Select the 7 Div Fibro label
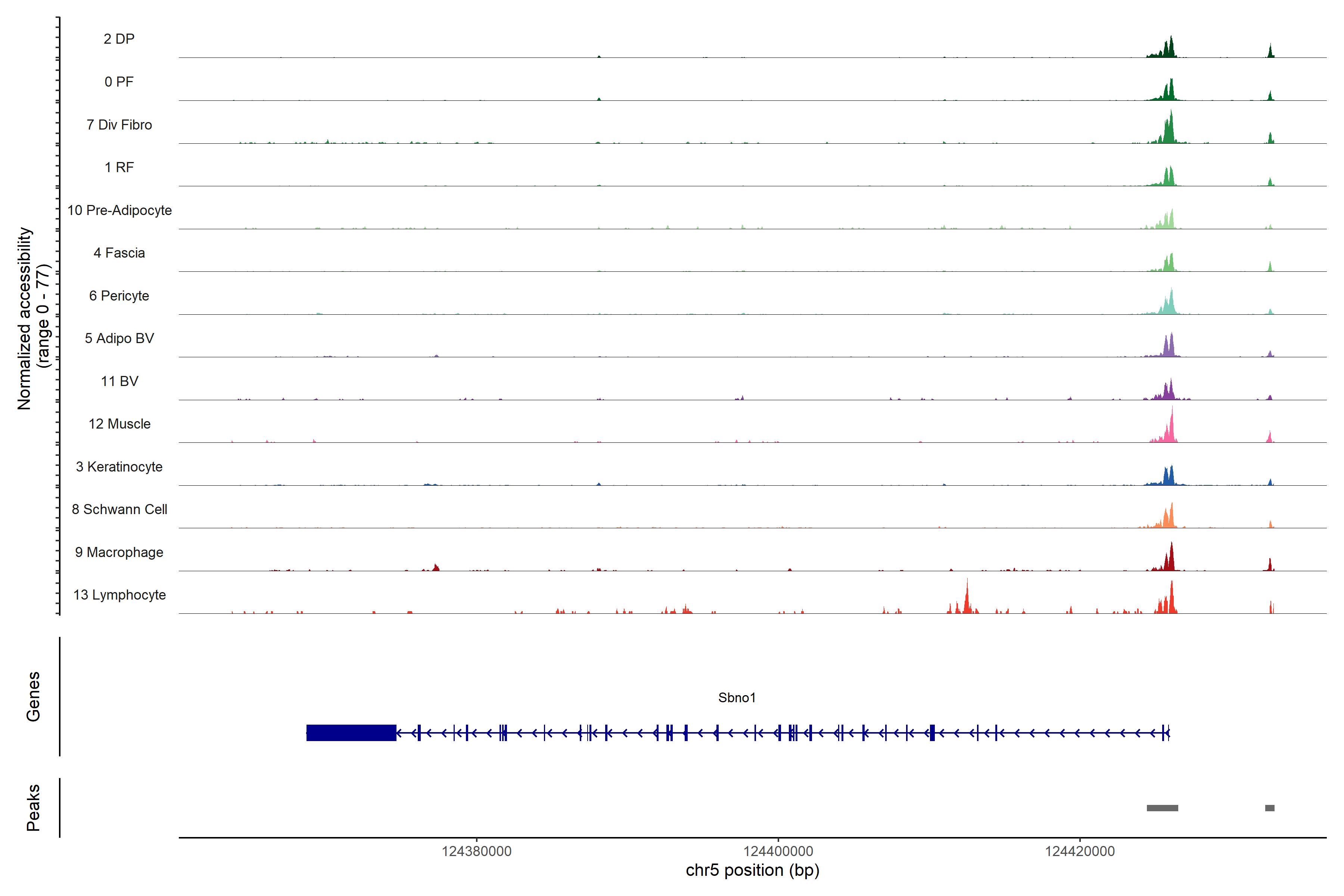1344x896 pixels. [x=119, y=125]
